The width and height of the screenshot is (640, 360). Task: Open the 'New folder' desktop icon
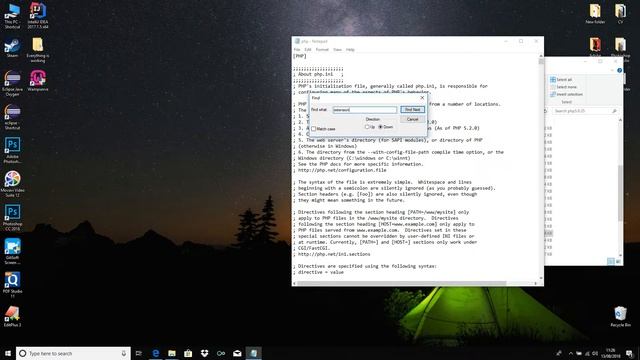[x=595, y=14]
